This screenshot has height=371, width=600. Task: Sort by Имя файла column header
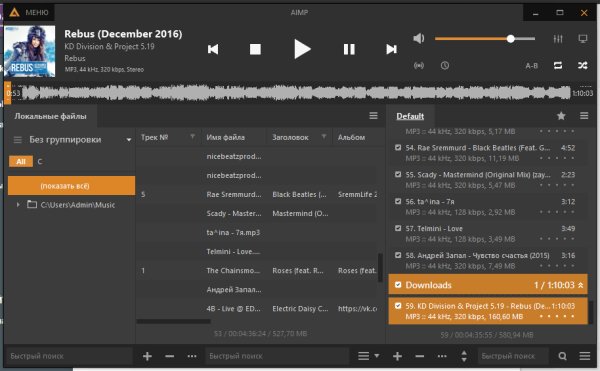[x=226, y=137]
